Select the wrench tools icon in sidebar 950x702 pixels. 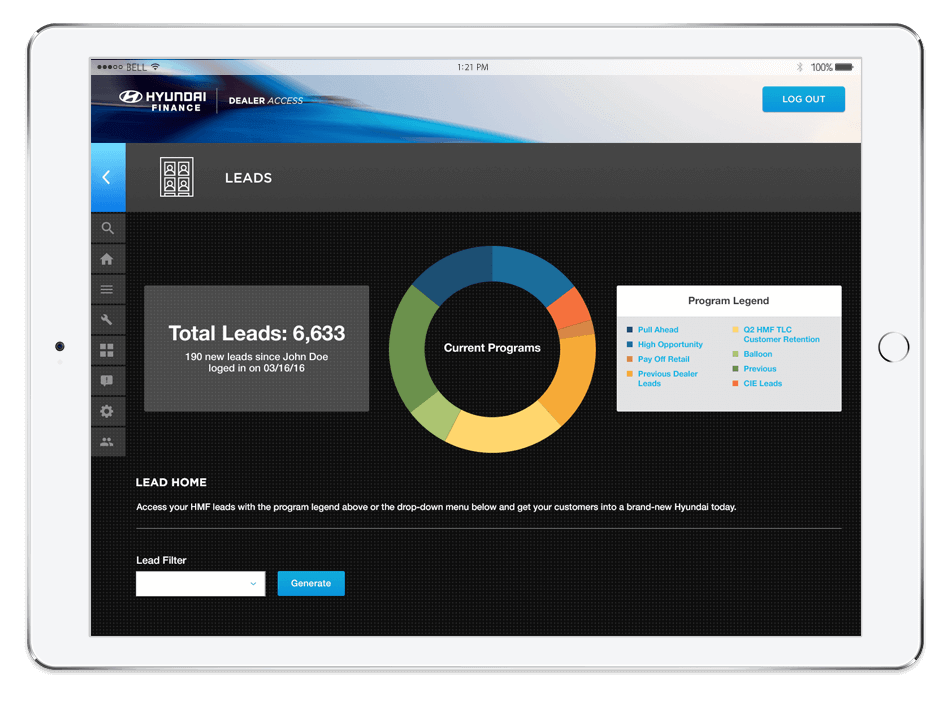point(107,320)
